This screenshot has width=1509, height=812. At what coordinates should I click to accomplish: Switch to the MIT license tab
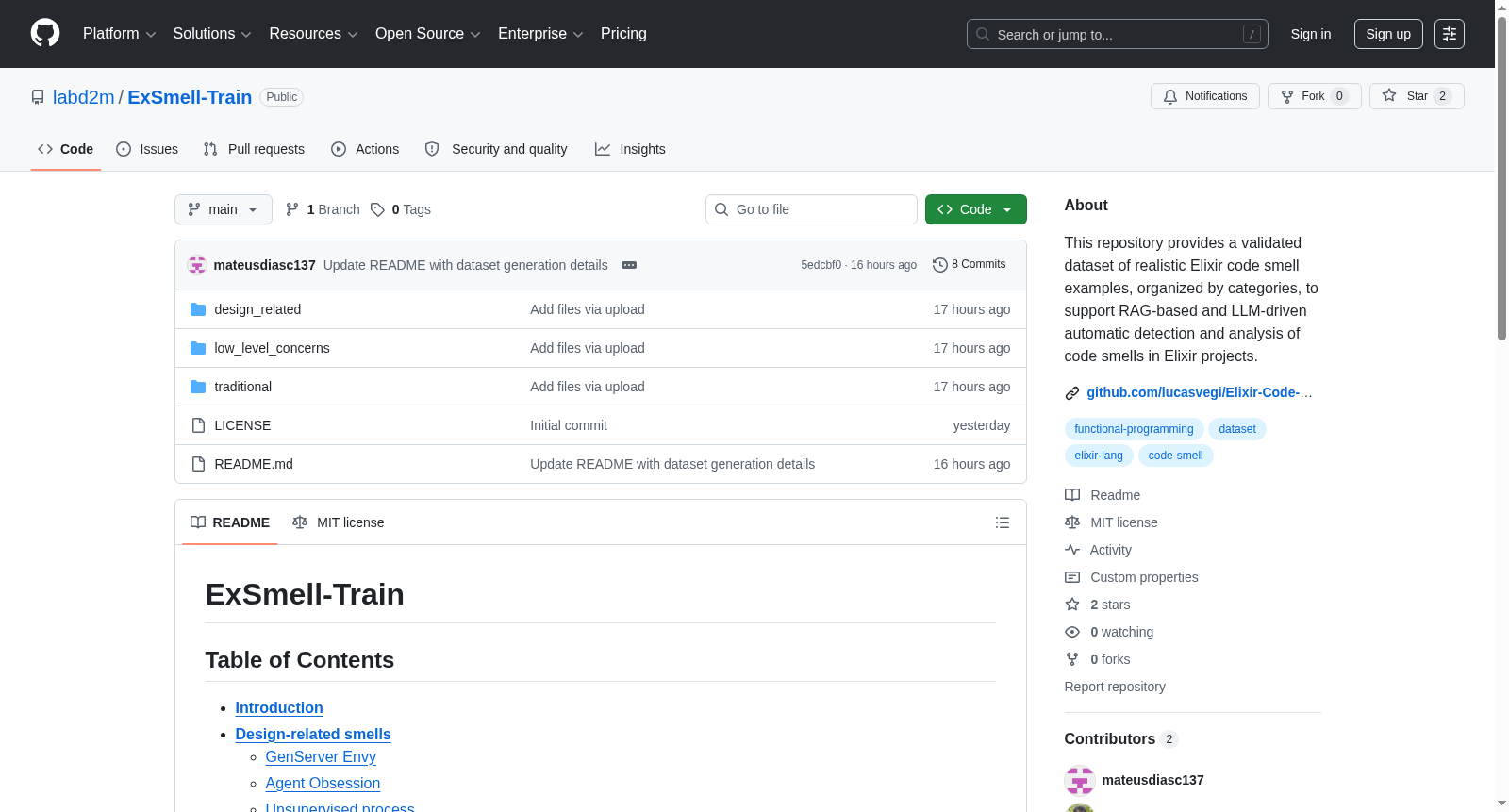point(339,522)
